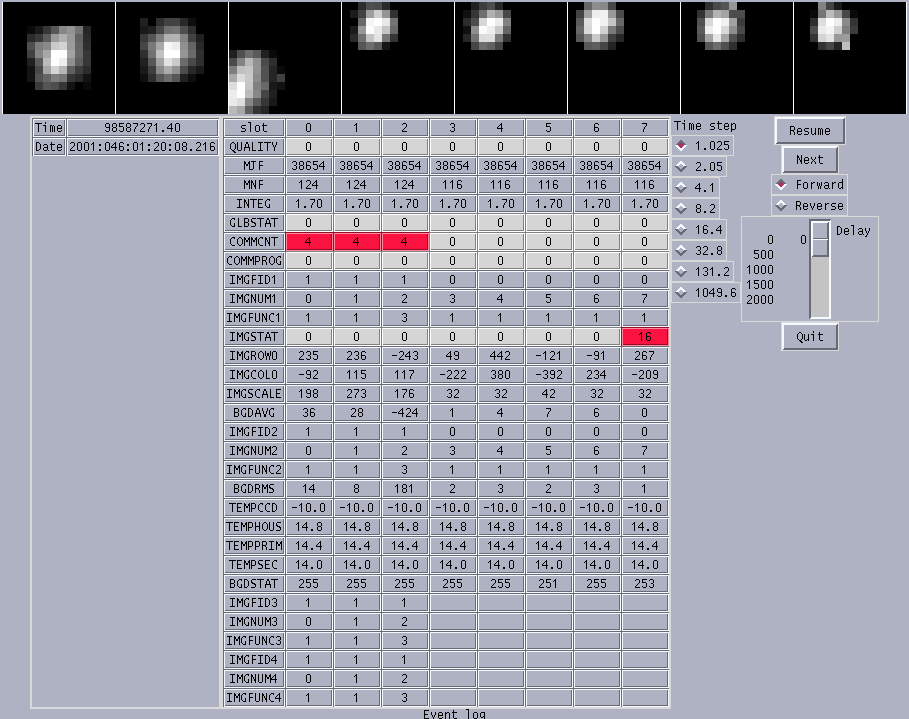909x719 pixels.
Task: Click the IMGSCALE value 273
Action: pos(357,394)
